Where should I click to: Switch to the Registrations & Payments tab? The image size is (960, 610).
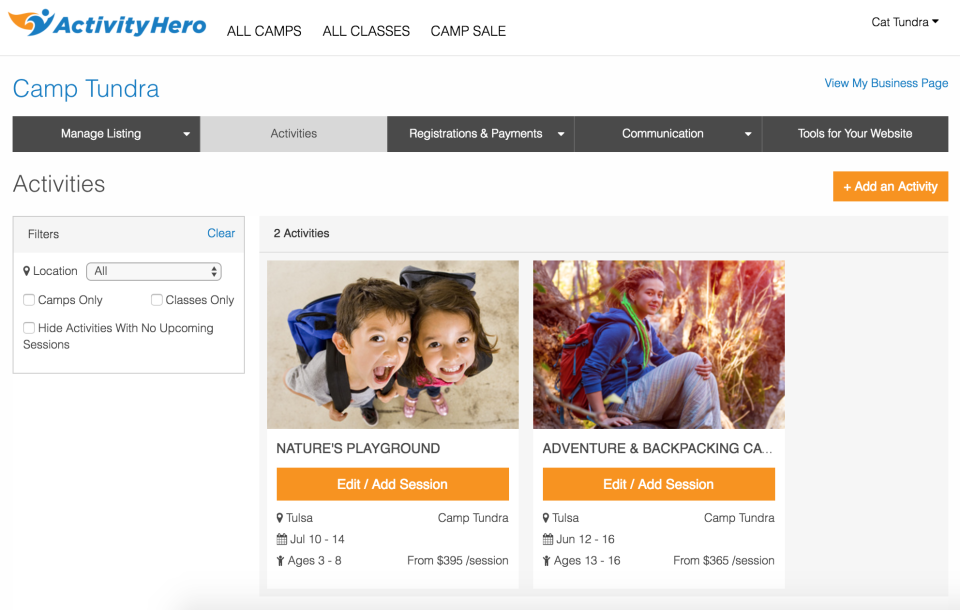pos(480,133)
